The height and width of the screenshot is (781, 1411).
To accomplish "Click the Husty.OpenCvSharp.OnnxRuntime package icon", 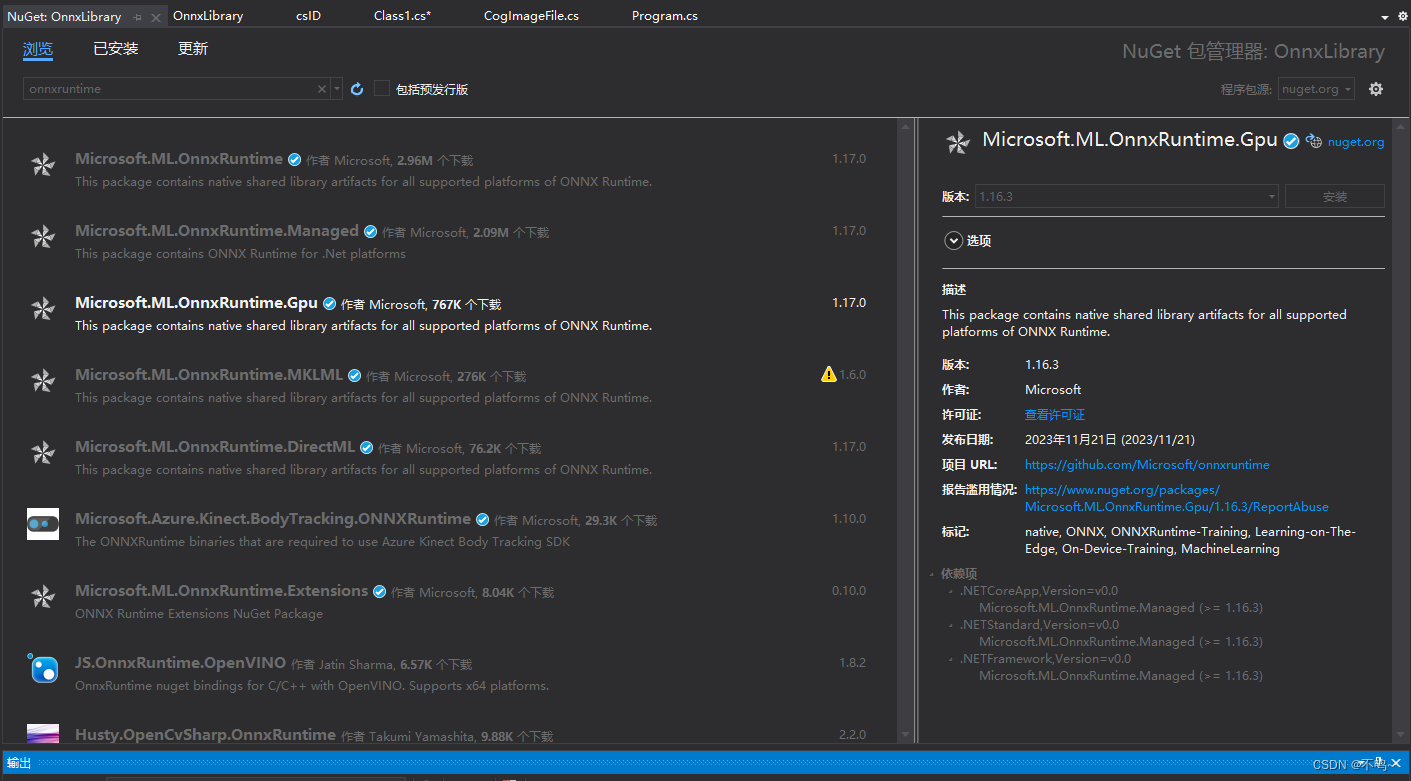I will pos(42,733).
